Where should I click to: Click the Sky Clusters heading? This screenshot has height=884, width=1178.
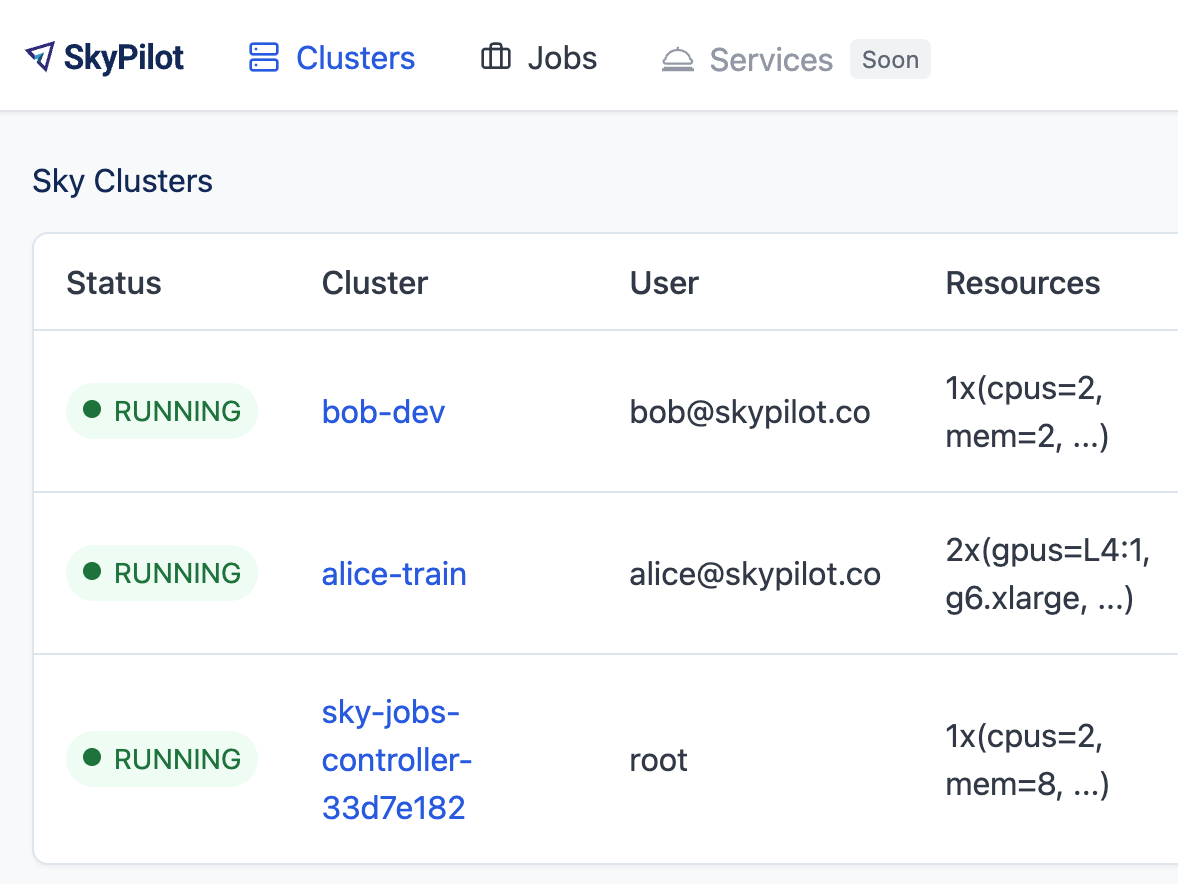point(122,181)
